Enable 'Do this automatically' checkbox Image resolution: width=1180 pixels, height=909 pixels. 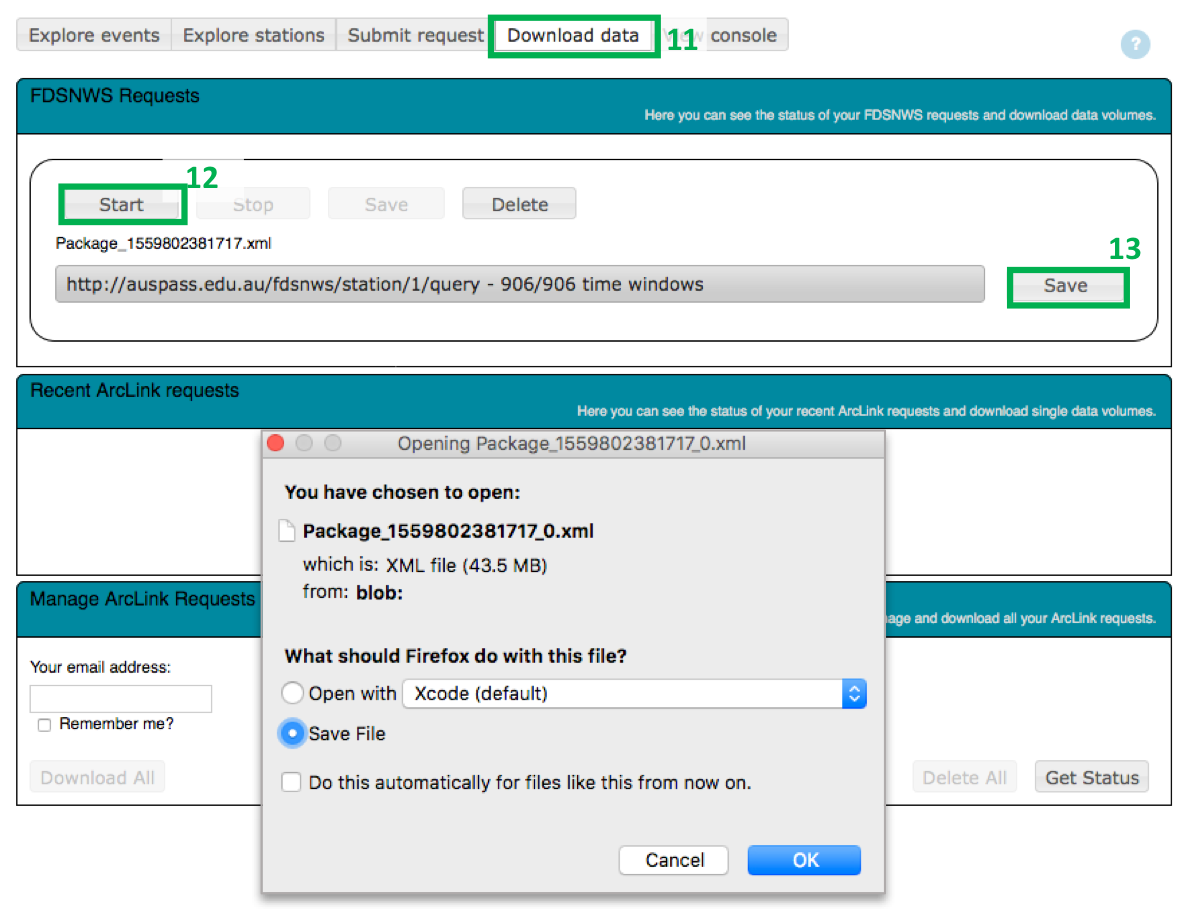click(291, 783)
